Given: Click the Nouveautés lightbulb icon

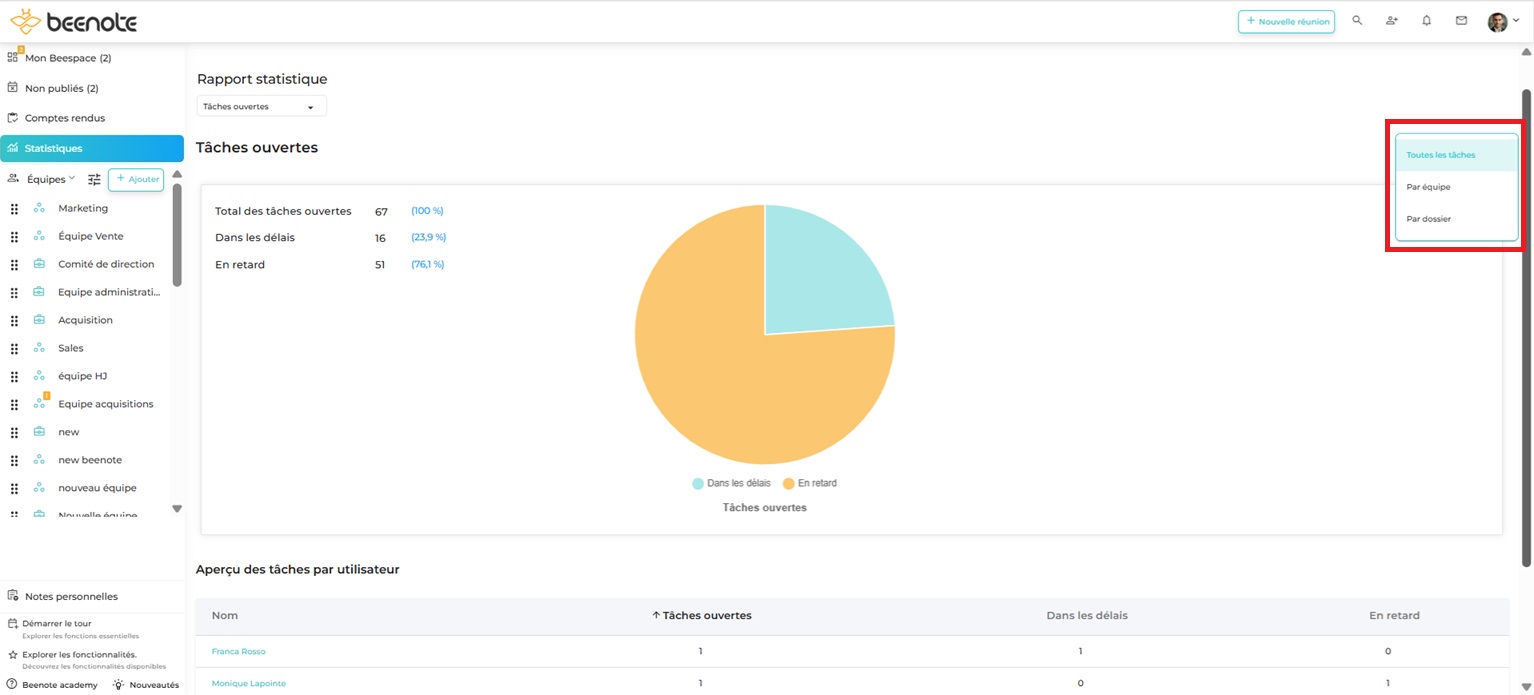Looking at the screenshot, I should 118,685.
